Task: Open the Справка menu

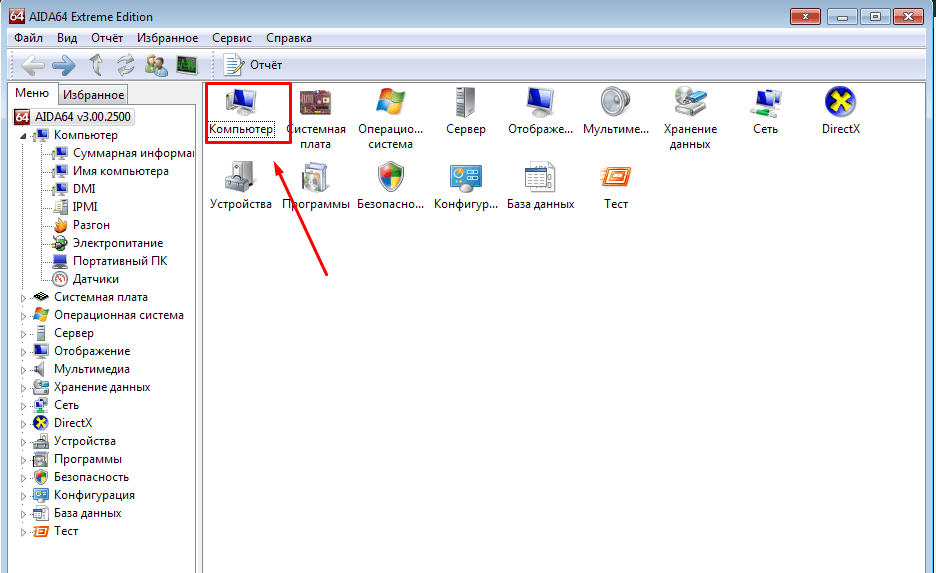Action: [x=289, y=38]
